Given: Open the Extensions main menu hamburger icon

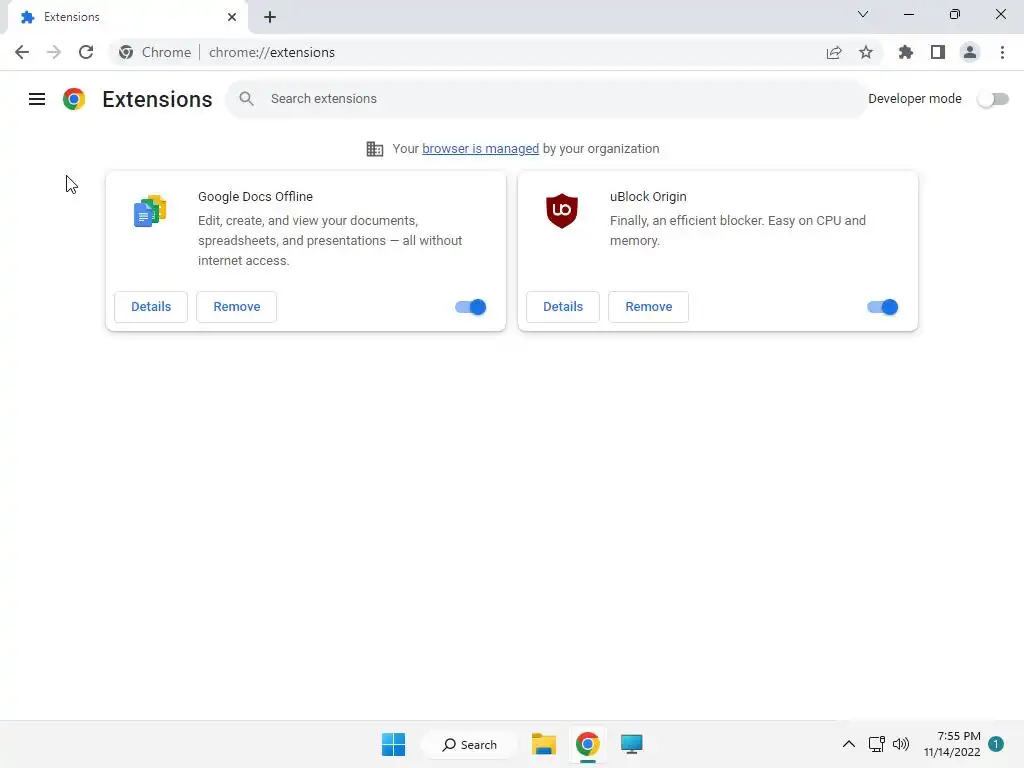Looking at the screenshot, I should click(x=37, y=99).
